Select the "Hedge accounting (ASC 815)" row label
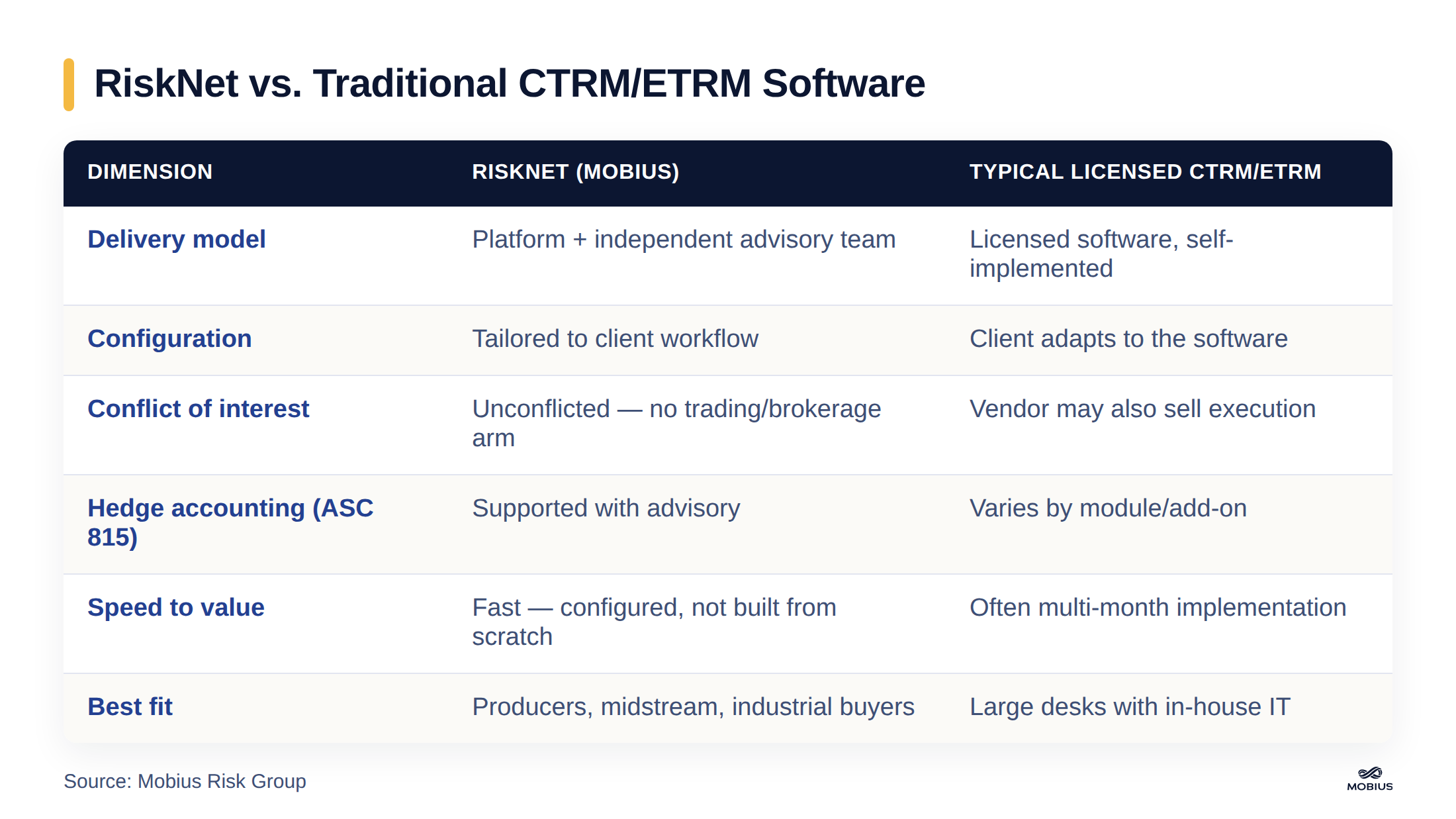Viewport: 1456px width, 819px height. pos(230,522)
